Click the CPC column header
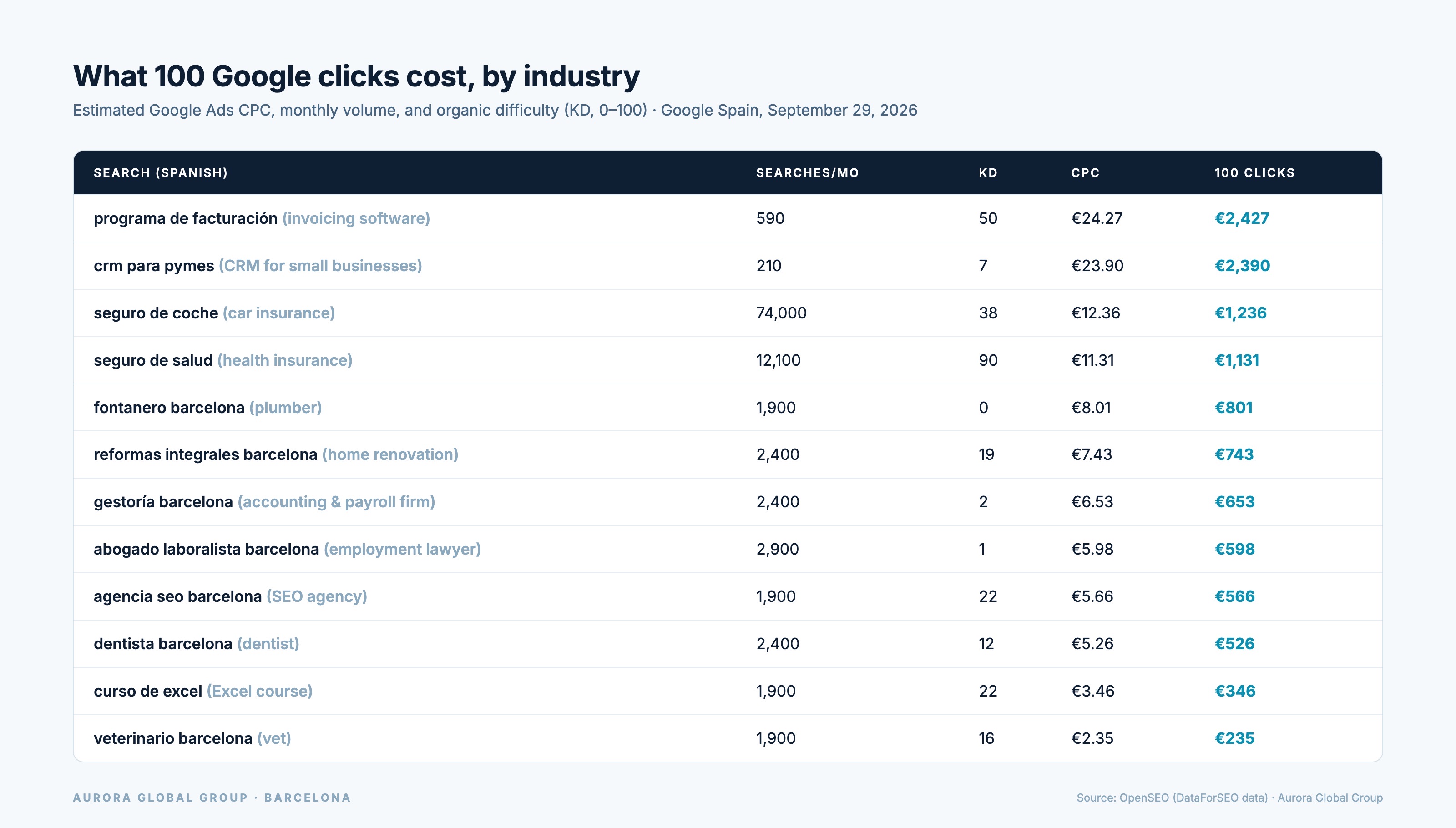The height and width of the screenshot is (828, 1456). pyautogui.click(x=1085, y=173)
